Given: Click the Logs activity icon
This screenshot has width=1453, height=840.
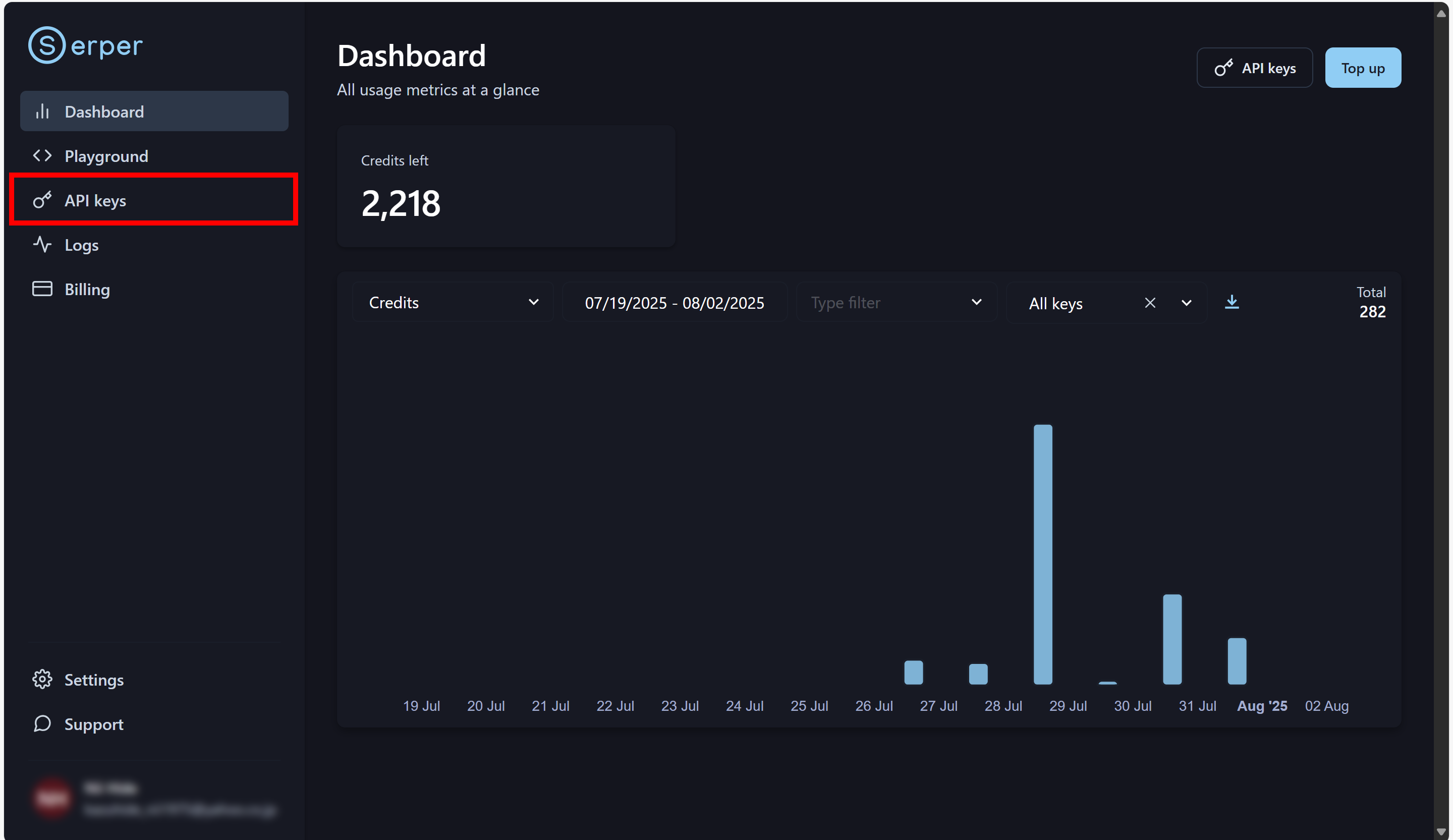Looking at the screenshot, I should [42, 245].
